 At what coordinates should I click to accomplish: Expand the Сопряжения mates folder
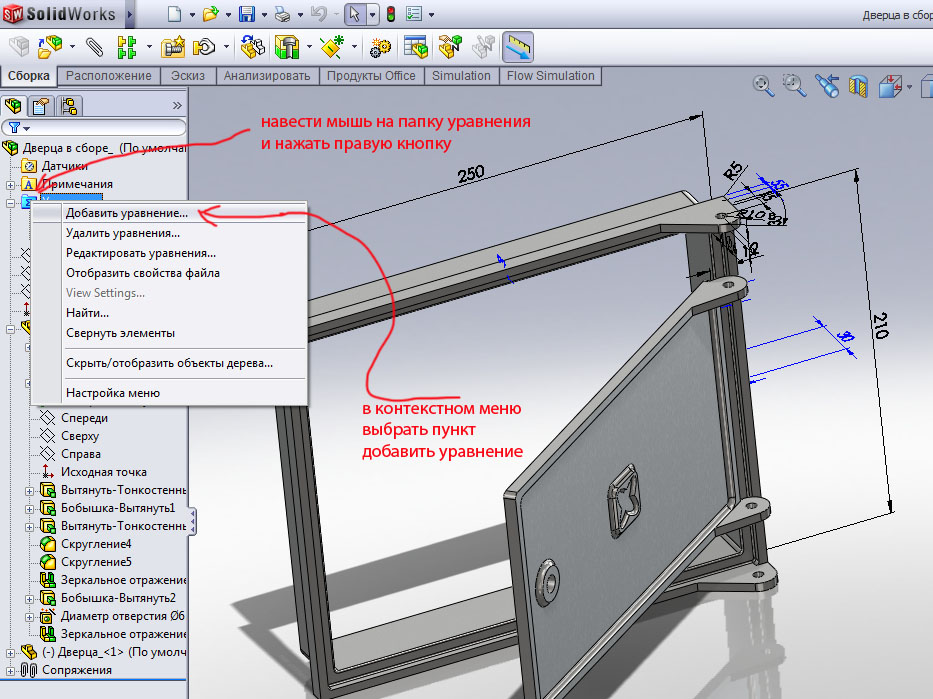11,670
